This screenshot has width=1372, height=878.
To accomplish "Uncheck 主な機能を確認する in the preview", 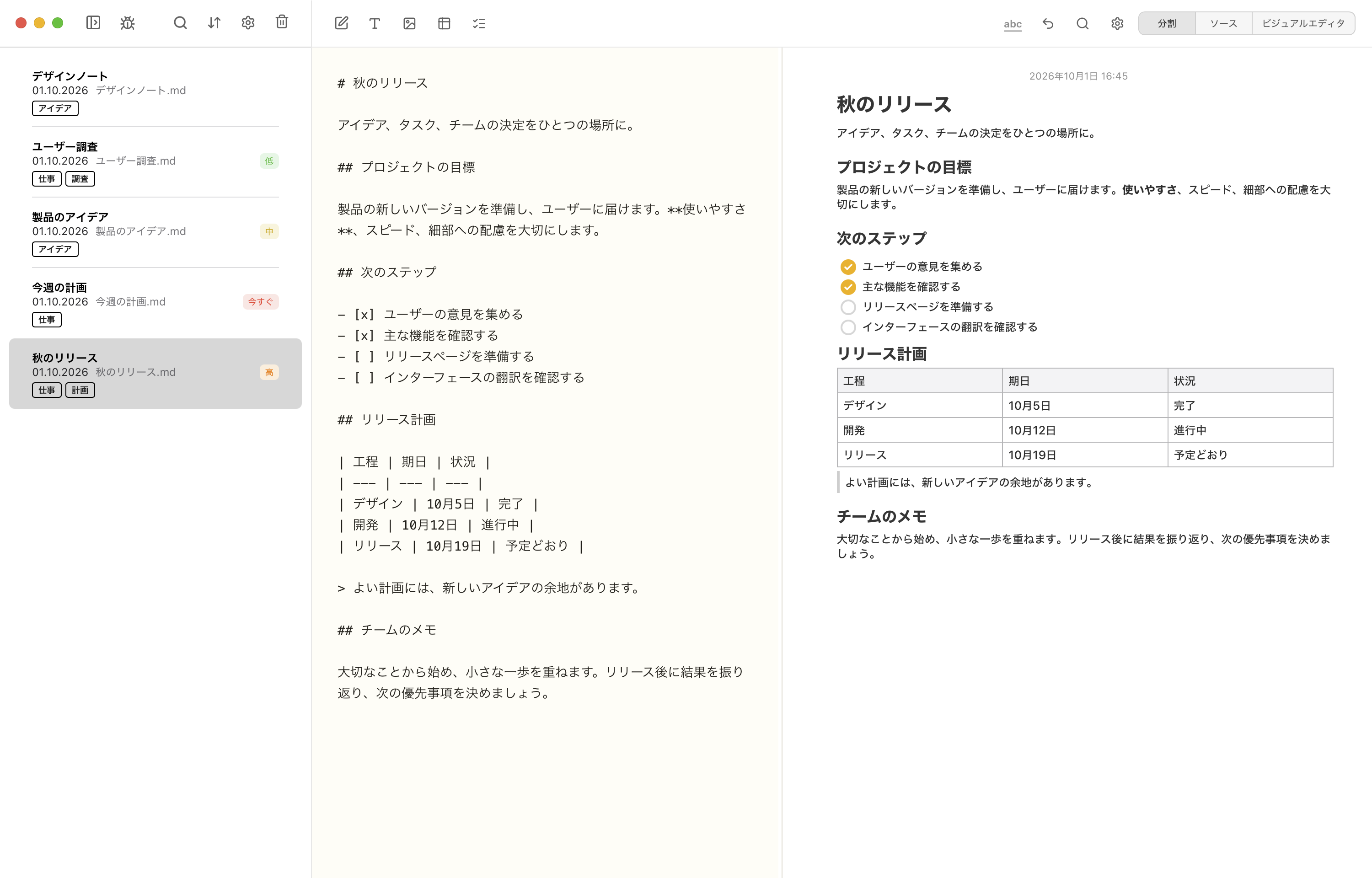I will [x=847, y=287].
